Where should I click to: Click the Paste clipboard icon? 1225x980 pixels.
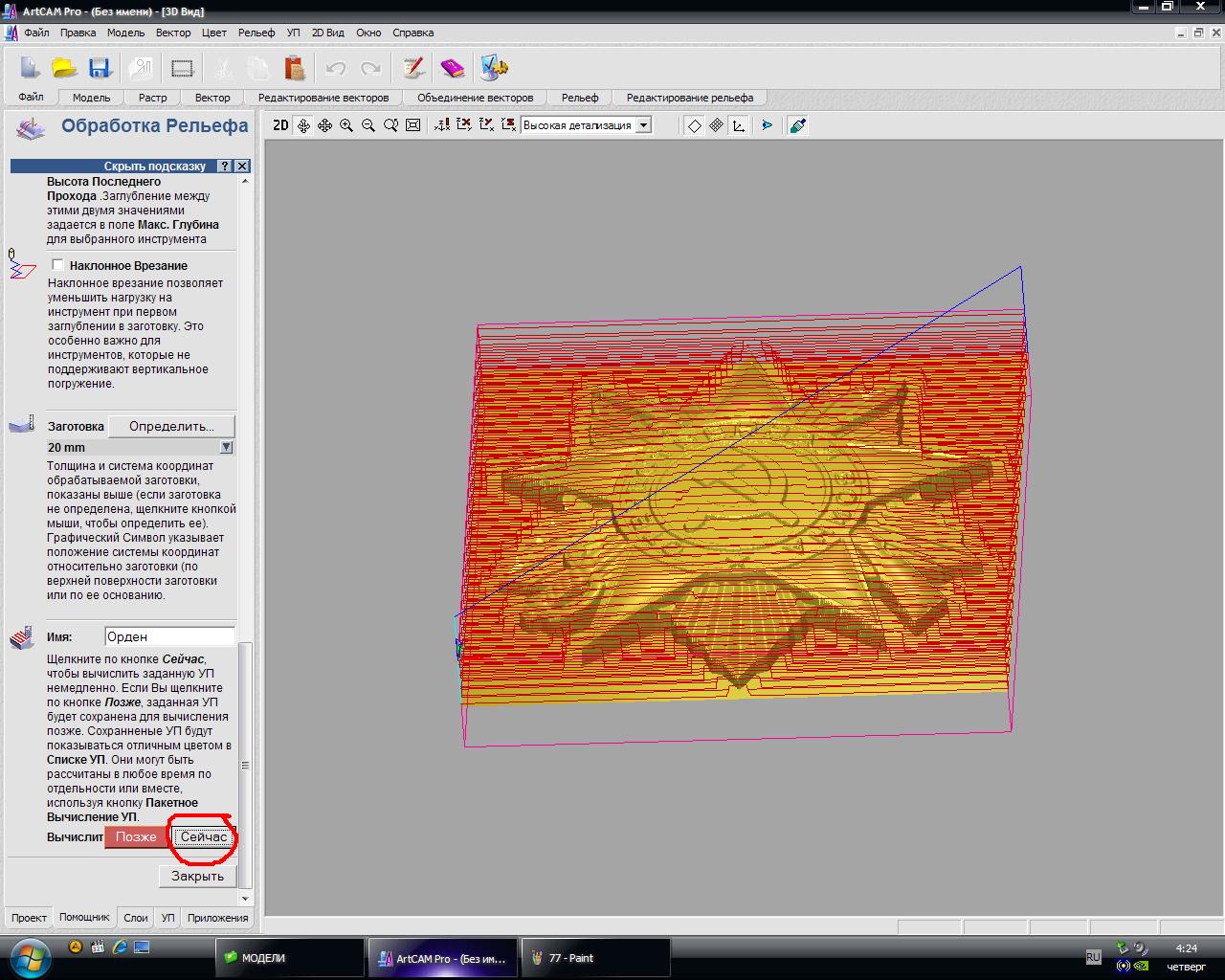click(295, 68)
